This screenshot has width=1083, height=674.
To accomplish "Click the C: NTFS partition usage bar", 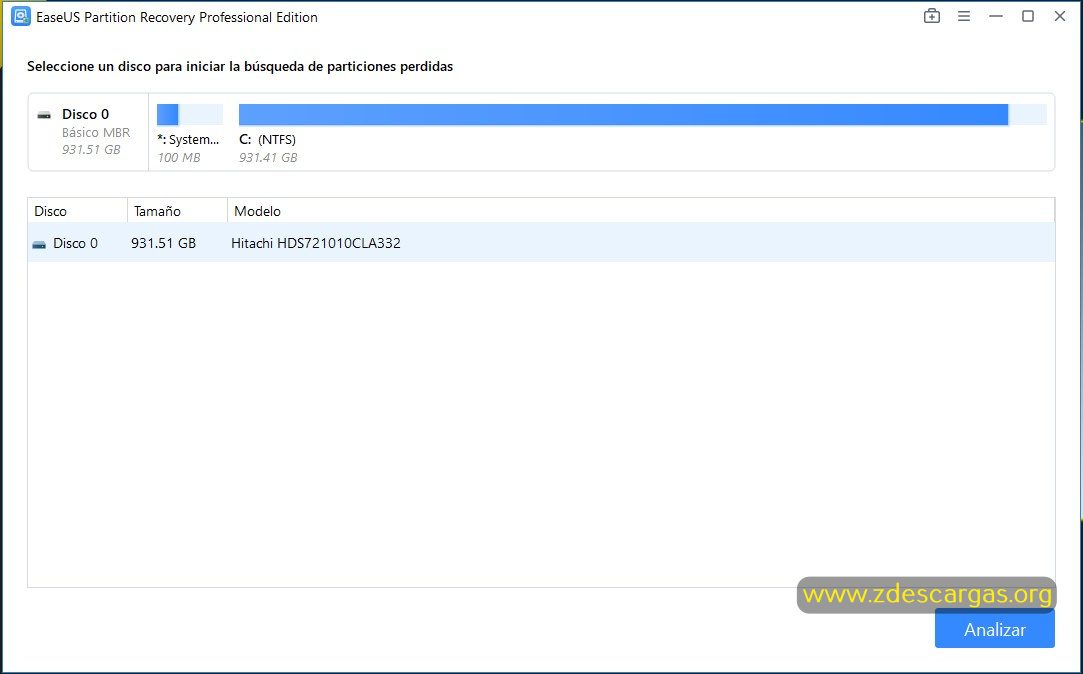I will coord(642,115).
